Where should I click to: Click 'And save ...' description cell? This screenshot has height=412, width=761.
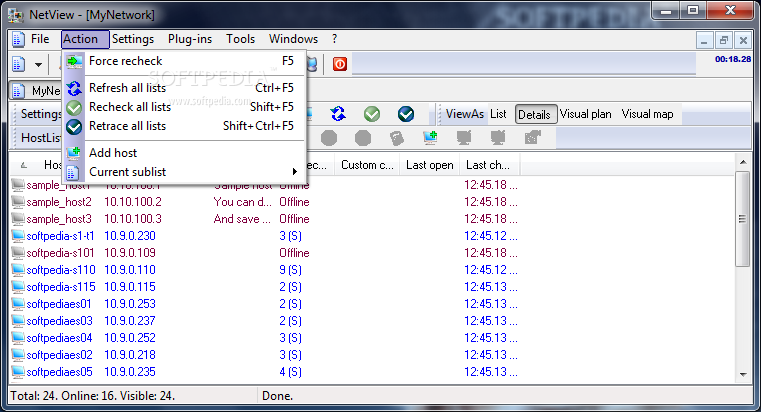pos(242,219)
